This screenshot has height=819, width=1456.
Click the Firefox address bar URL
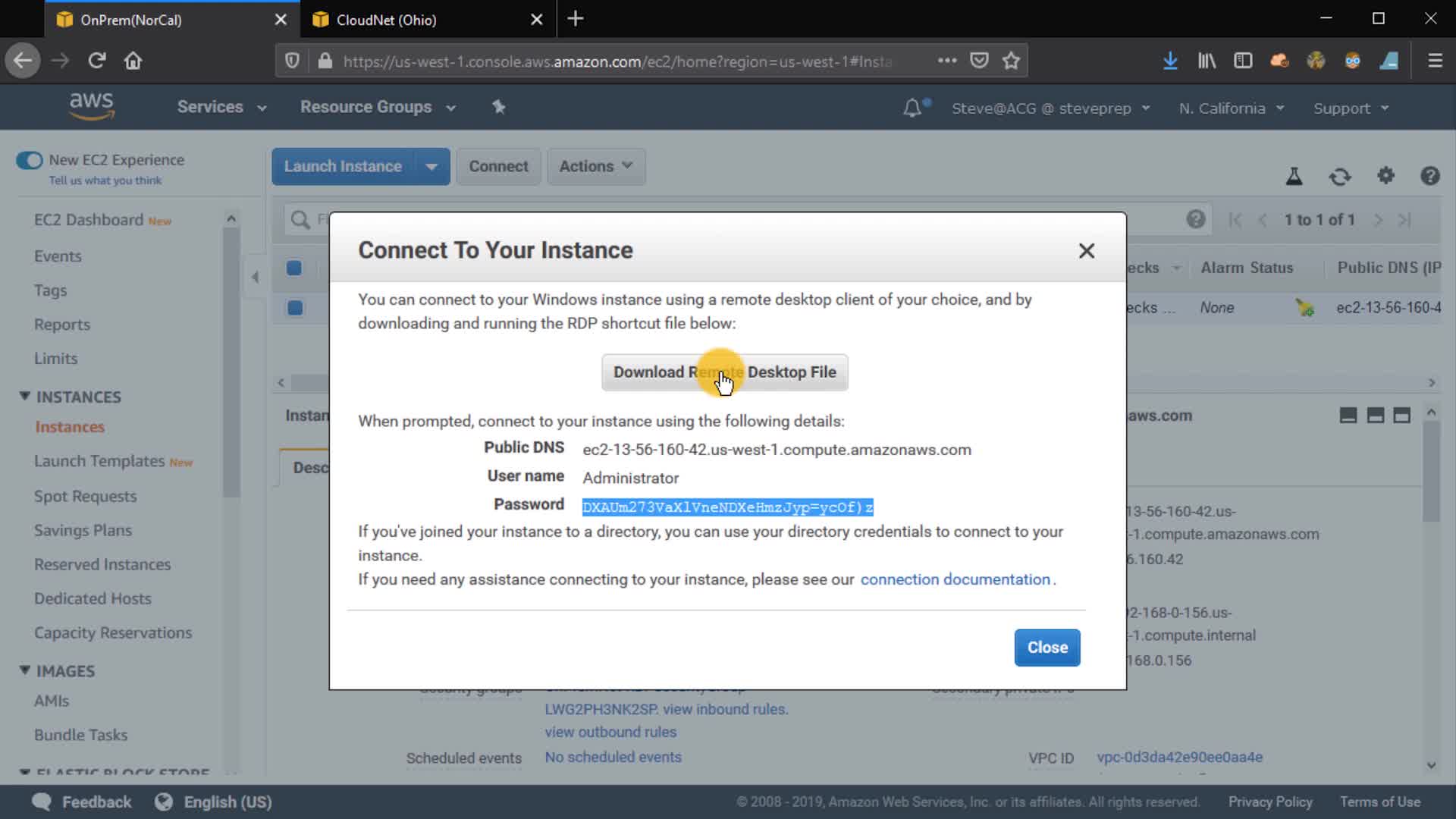point(617,61)
